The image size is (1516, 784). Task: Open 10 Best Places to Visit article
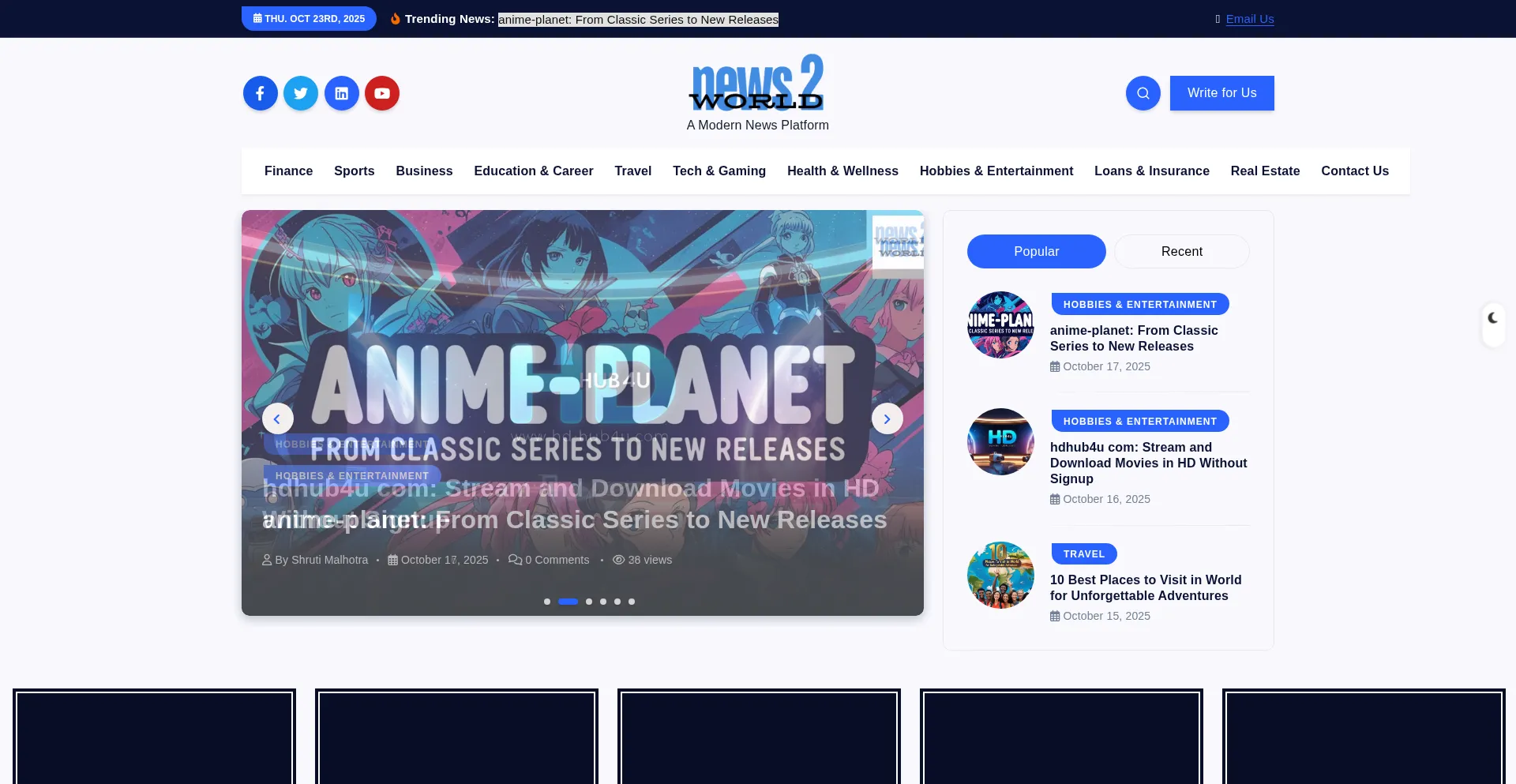[x=1145, y=587]
